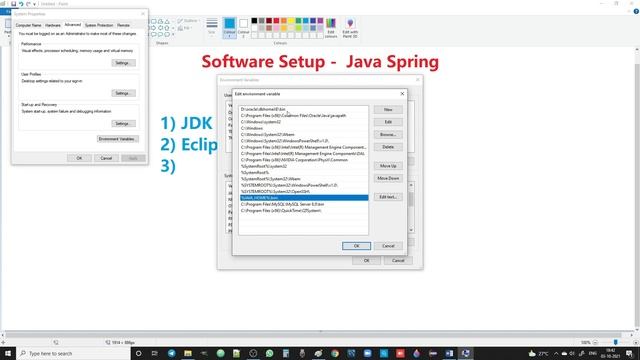Open Environment Variables from System Properties
This screenshot has height=360, width=640.
pyautogui.click(x=118, y=139)
